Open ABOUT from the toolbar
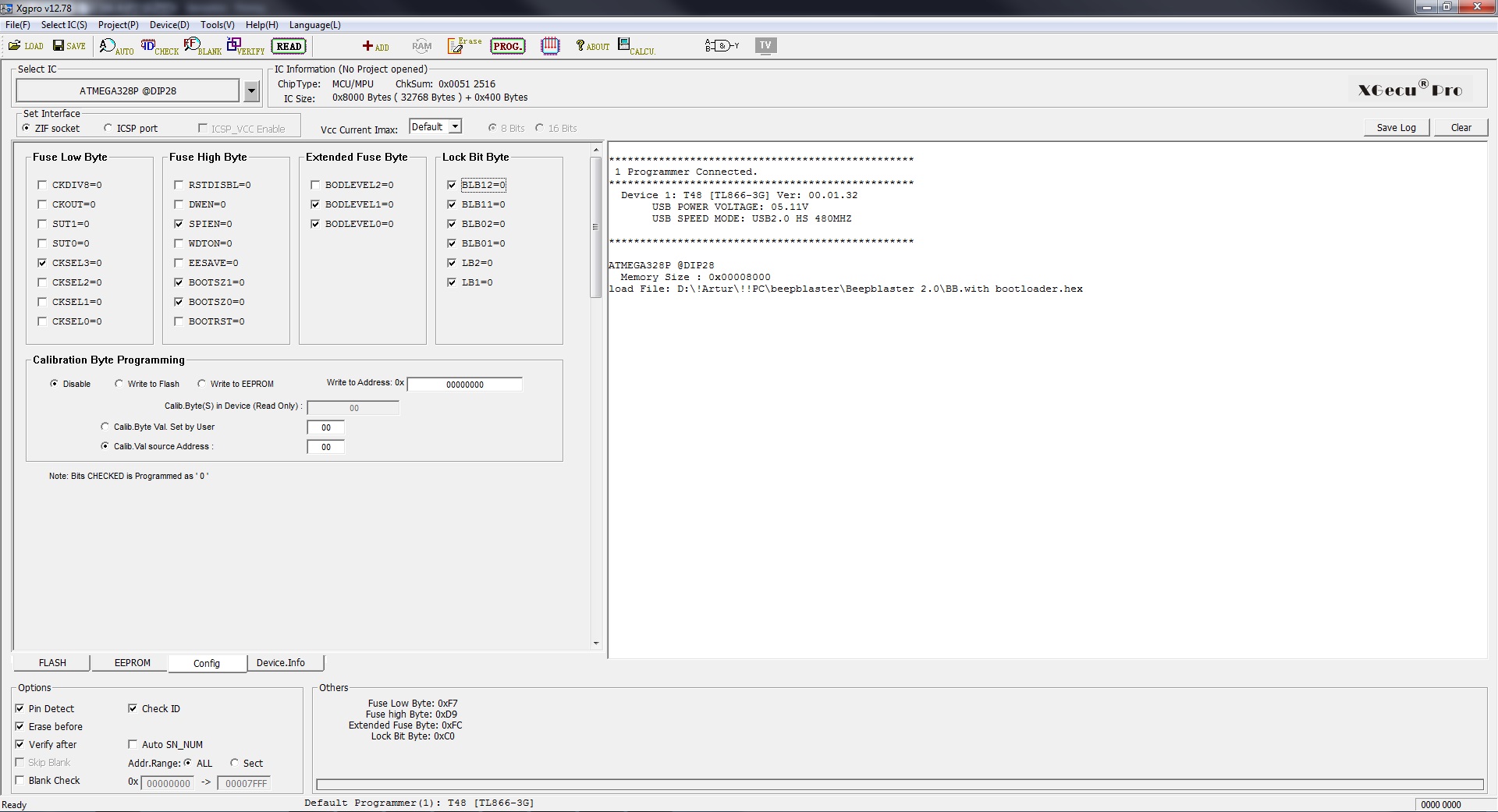Image resolution: width=1498 pixels, height=812 pixels. click(x=592, y=46)
